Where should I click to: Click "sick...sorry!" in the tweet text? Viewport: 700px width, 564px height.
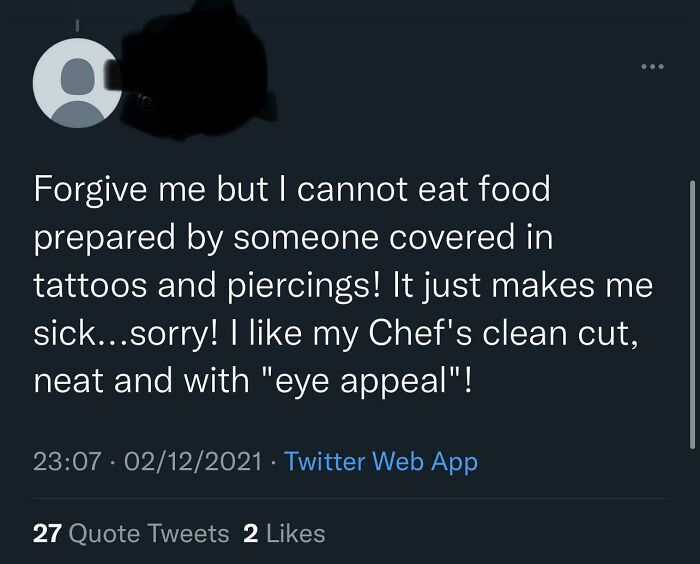coord(126,334)
